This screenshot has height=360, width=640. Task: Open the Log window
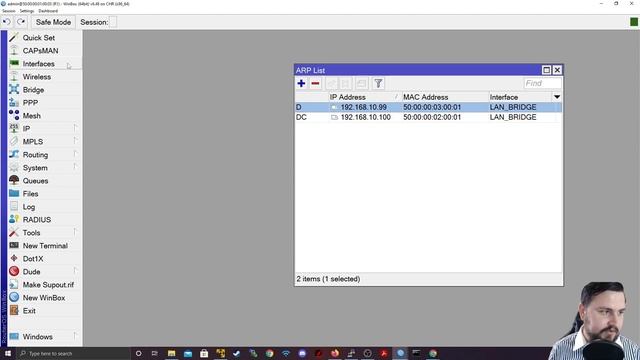tap(29, 207)
